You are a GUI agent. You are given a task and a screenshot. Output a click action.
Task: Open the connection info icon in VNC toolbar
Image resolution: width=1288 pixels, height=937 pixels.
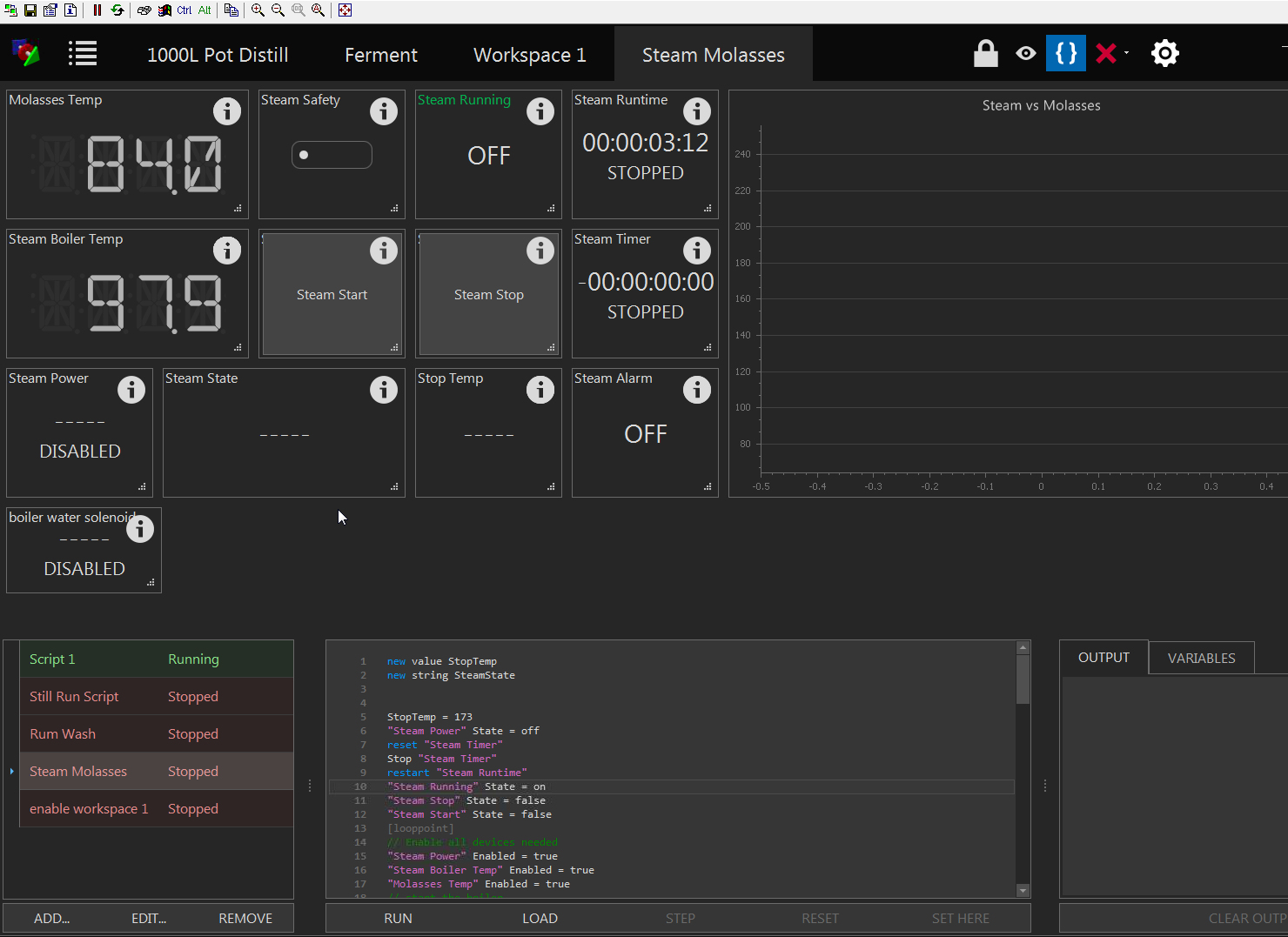[70, 10]
